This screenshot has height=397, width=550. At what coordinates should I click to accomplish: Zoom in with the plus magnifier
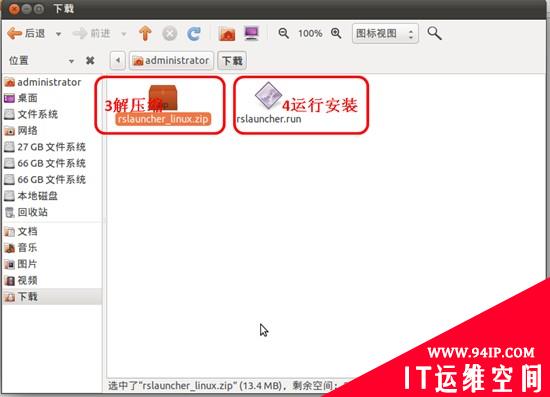[336, 33]
